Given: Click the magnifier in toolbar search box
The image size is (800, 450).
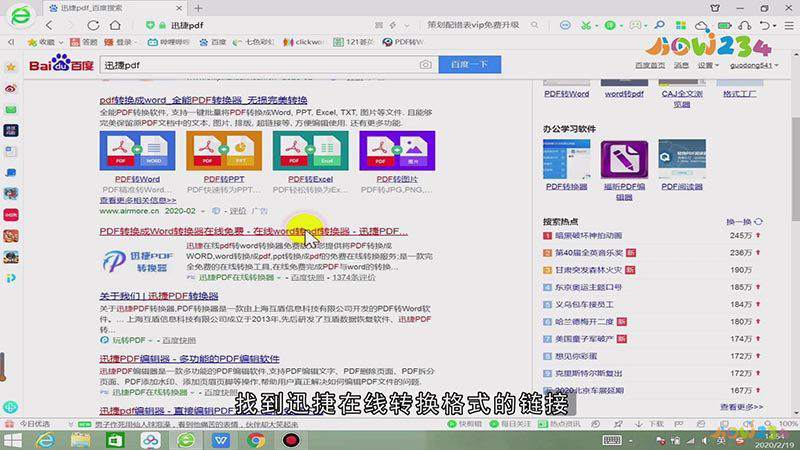Looking at the screenshot, I should tap(534, 24).
